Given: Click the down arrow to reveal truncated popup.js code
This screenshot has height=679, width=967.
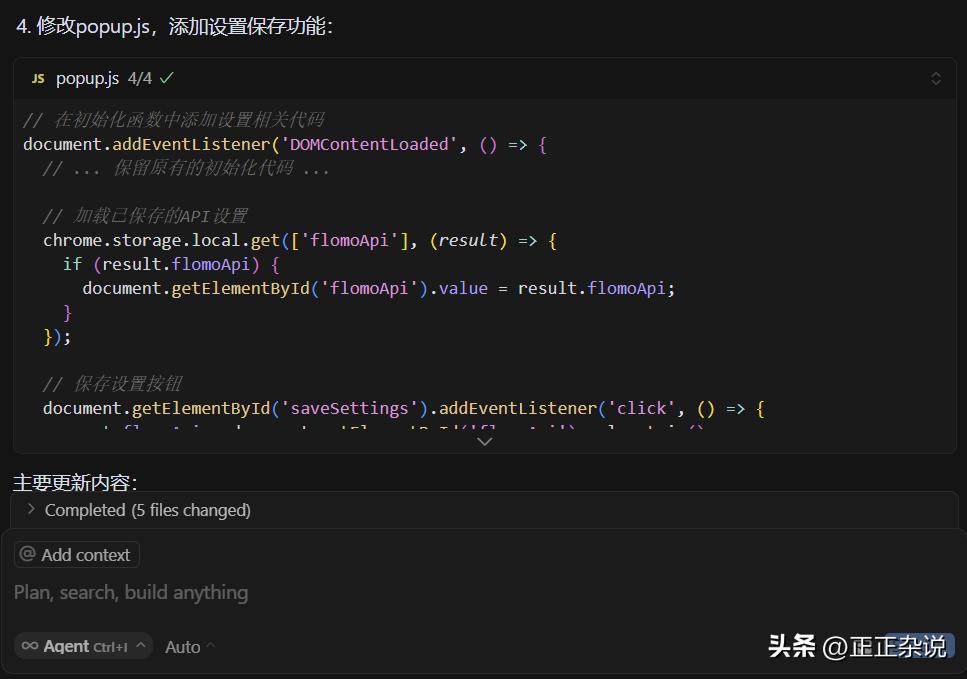Looking at the screenshot, I should [485, 440].
